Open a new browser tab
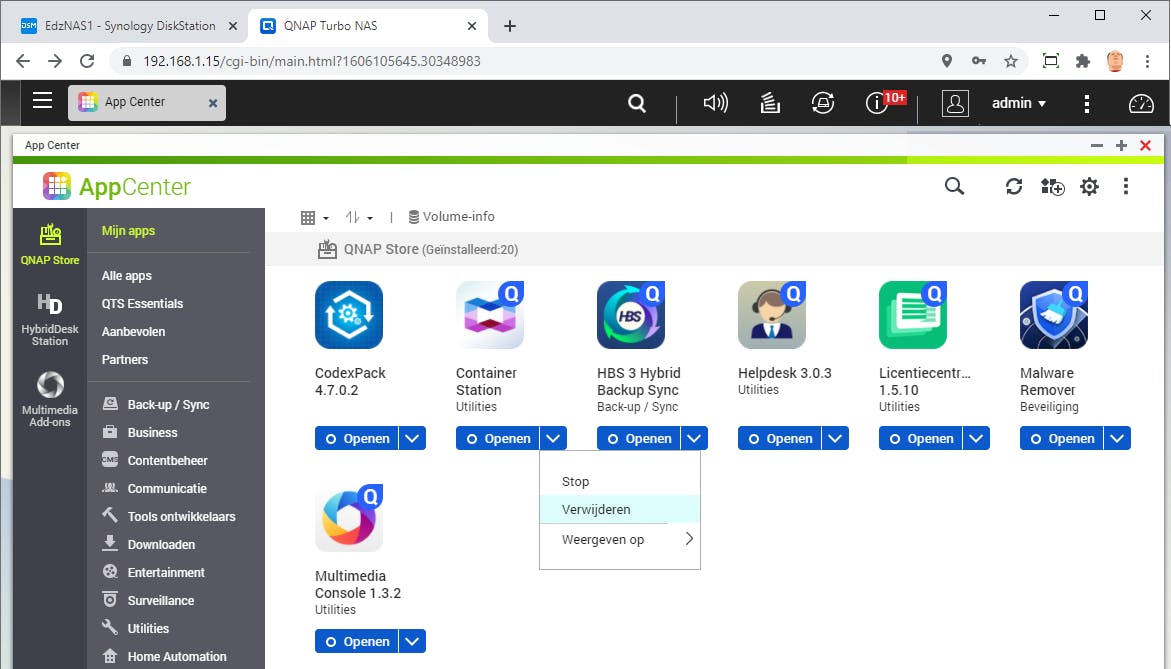The height and width of the screenshot is (669, 1171). click(x=510, y=26)
